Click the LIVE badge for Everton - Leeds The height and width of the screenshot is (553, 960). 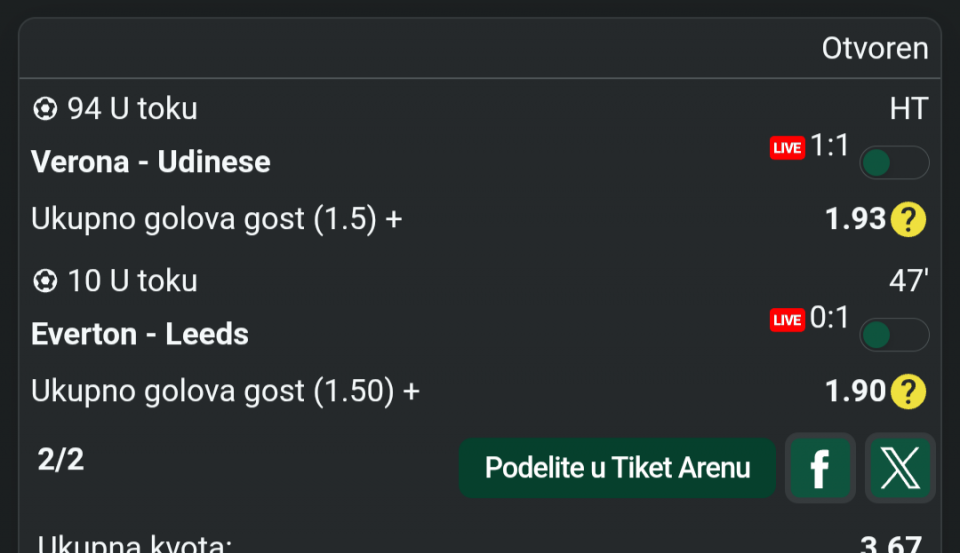787,320
